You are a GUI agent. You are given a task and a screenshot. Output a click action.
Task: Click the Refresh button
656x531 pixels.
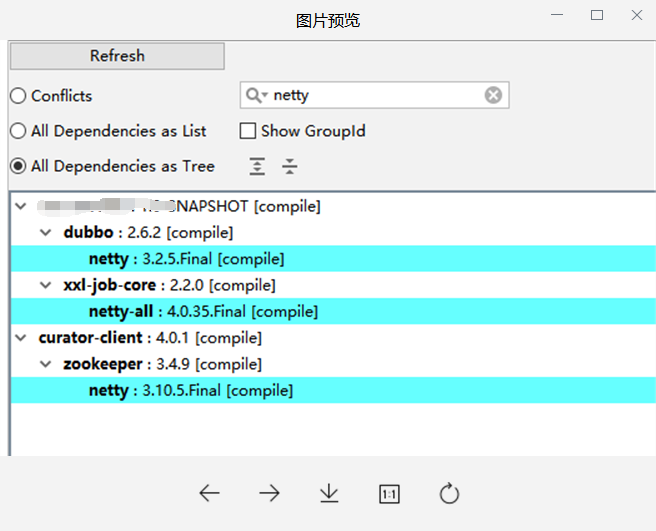point(117,56)
